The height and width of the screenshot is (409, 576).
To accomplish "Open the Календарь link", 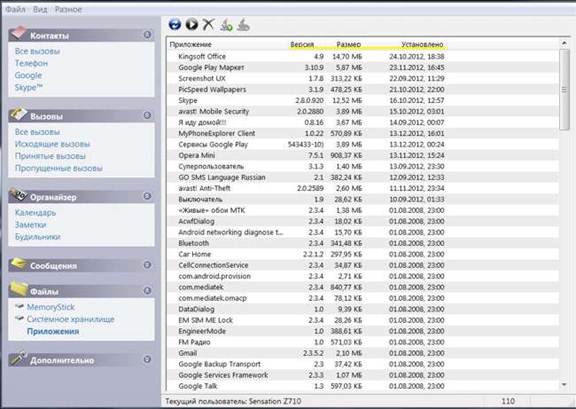I will (35, 213).
